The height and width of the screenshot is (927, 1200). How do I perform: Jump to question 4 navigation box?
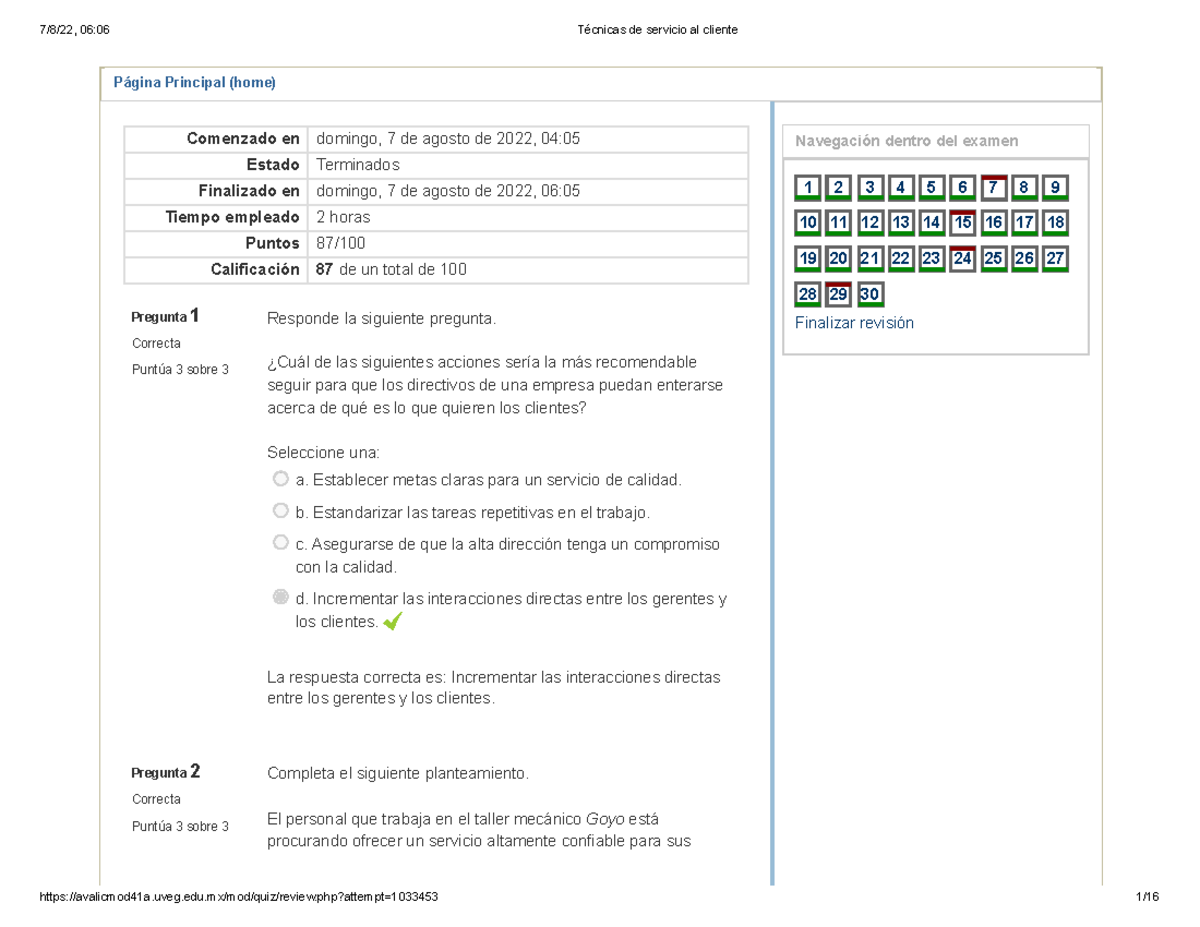click(901, 187)
